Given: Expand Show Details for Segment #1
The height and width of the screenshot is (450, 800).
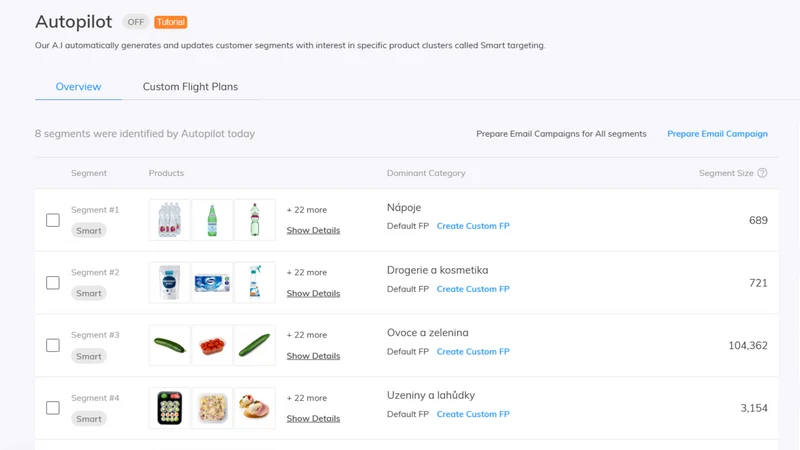Looking at the screenshot, I should (313, 230).
